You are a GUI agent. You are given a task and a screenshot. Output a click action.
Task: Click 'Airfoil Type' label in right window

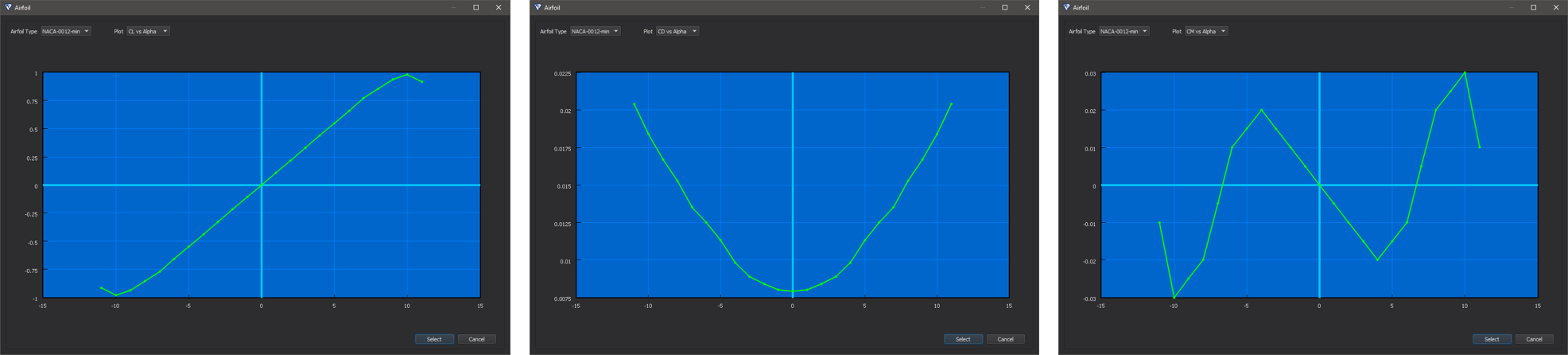pyautogui.click(x=1081, y=32)
